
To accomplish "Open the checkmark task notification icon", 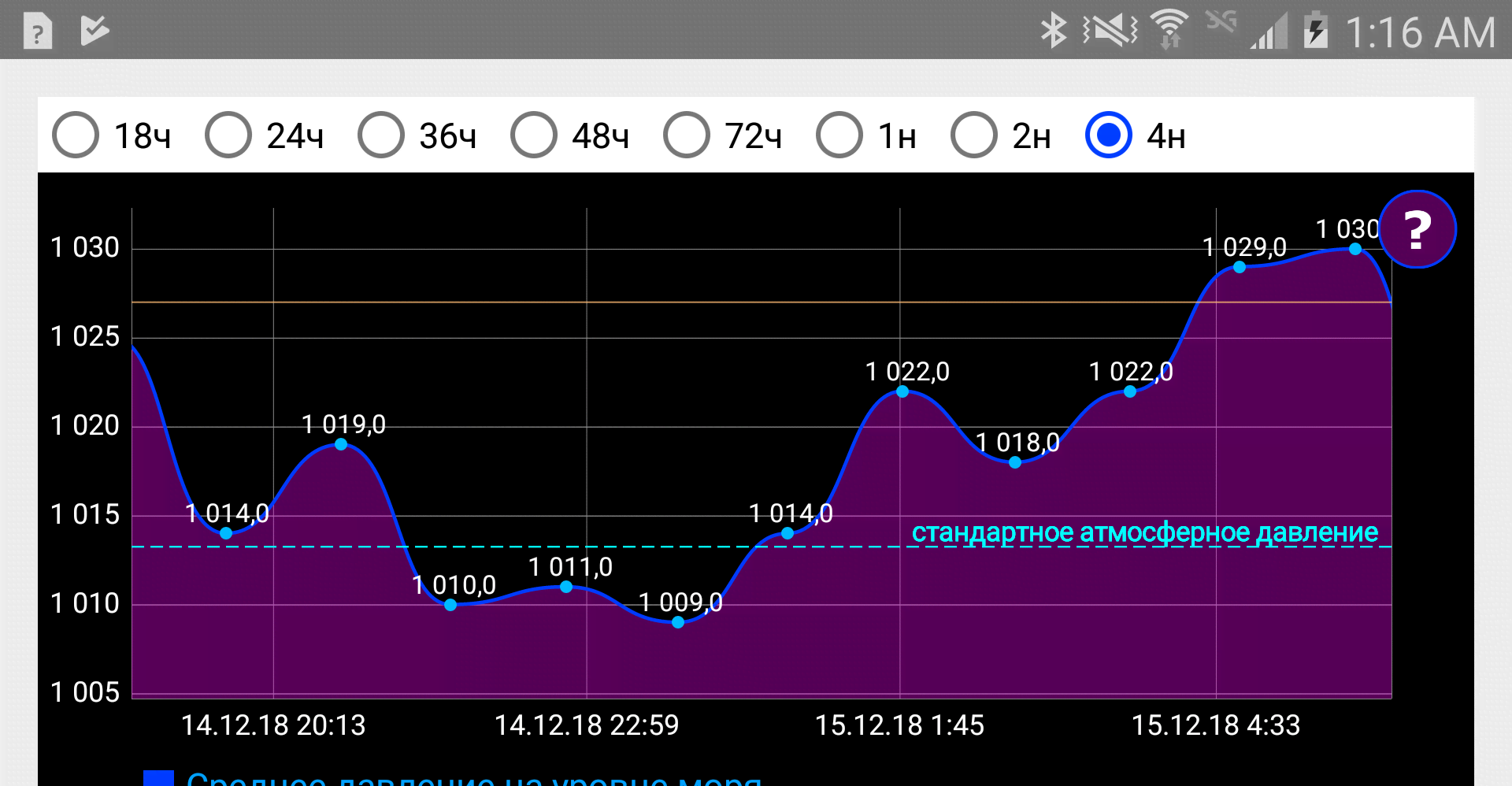I will [94, 31].
